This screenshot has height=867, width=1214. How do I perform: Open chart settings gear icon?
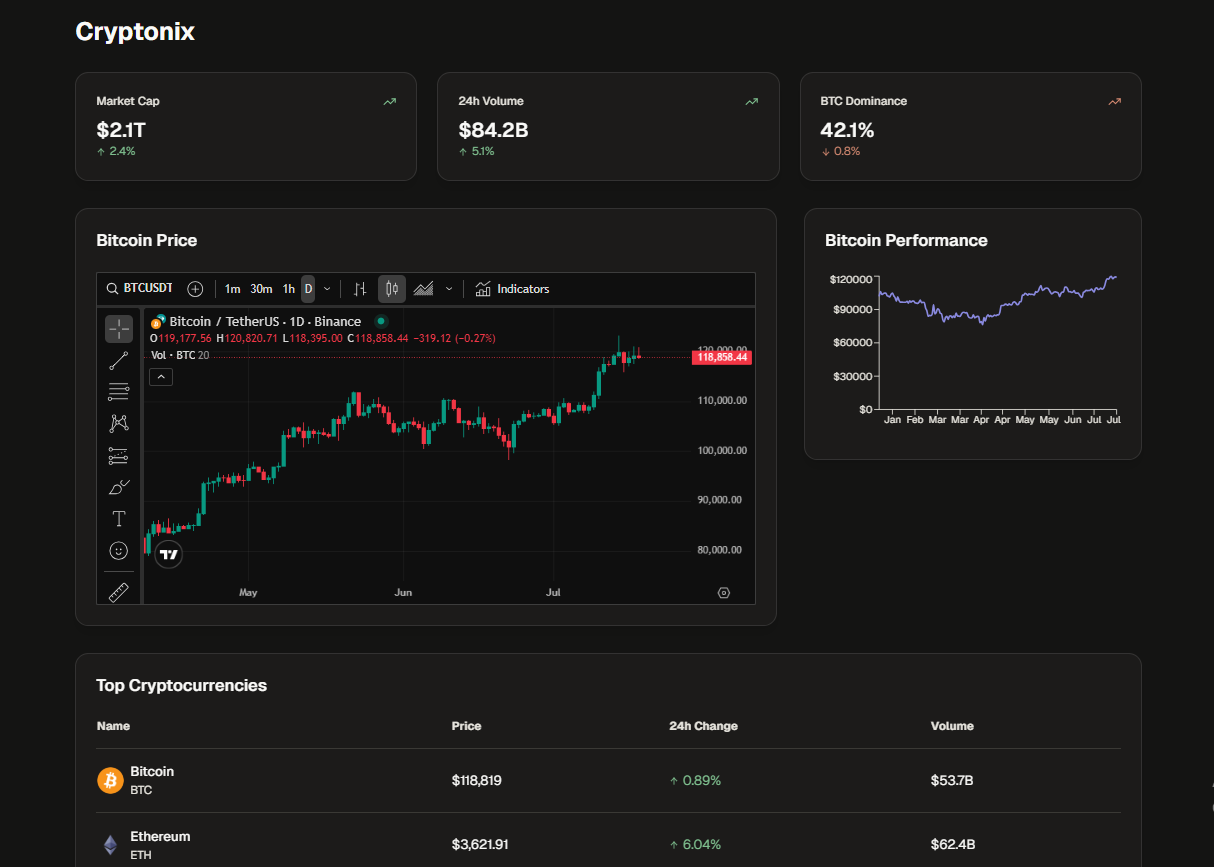pyautogui.click(x=724, y=593)
